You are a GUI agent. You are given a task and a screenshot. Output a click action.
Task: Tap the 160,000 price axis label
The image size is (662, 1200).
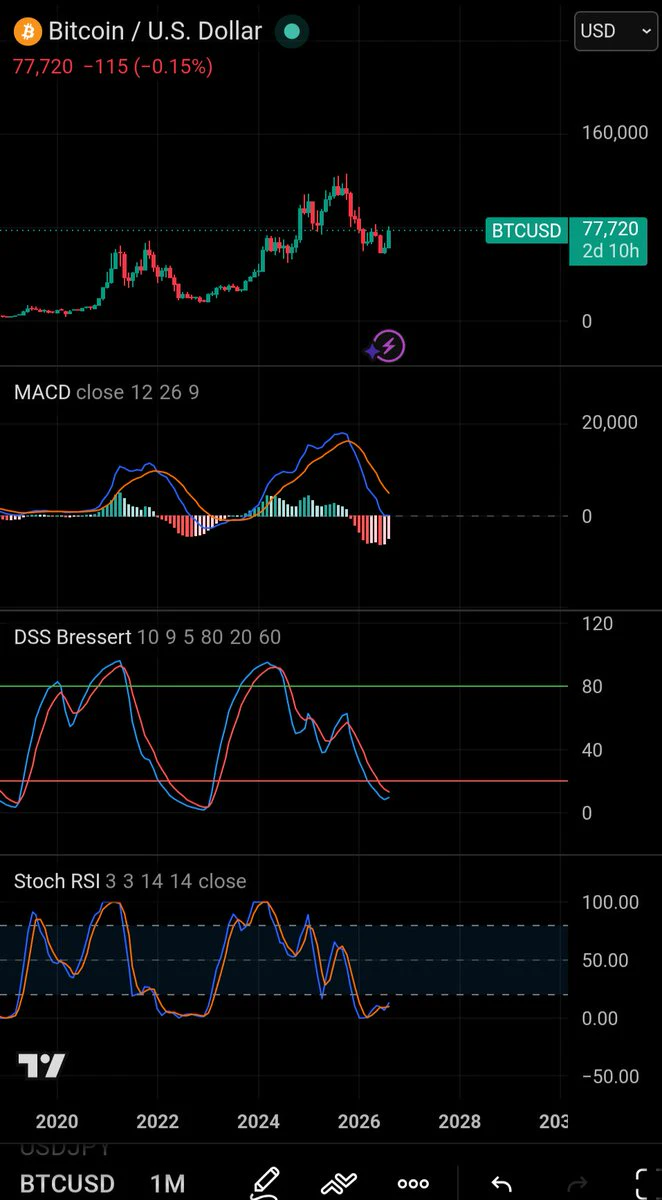click(x=614, y=133)
